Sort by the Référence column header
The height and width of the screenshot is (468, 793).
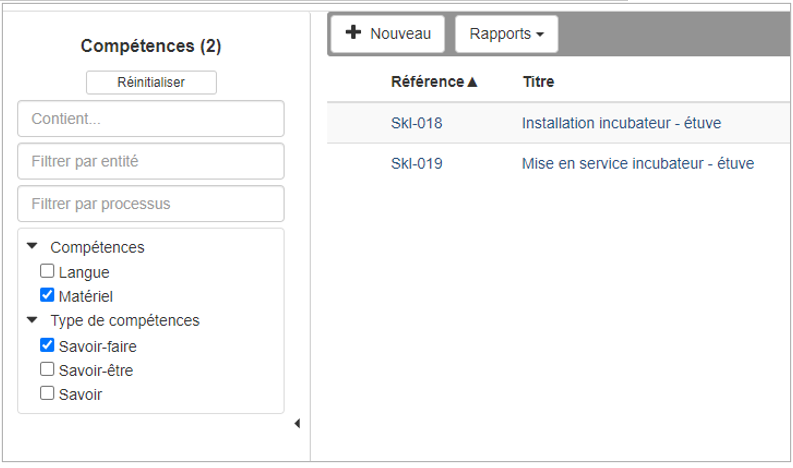tap(434, 82)
